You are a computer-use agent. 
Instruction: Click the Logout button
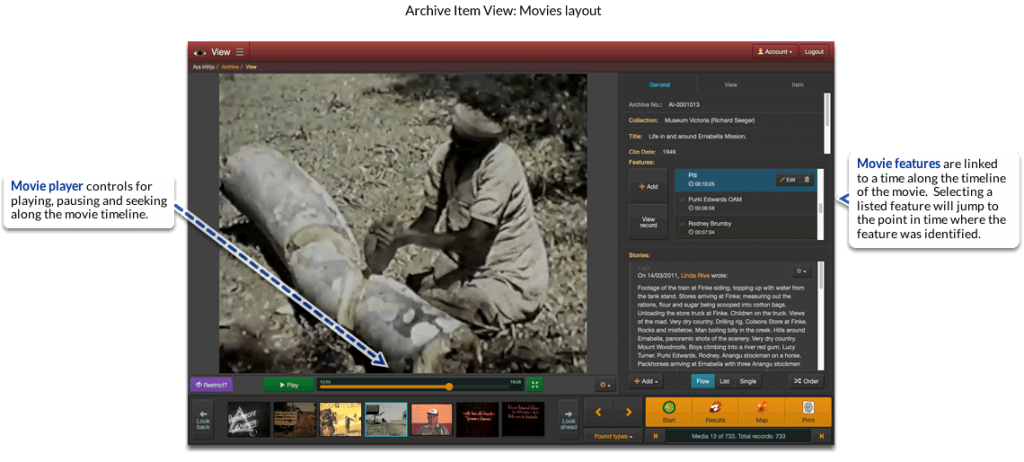814,52
